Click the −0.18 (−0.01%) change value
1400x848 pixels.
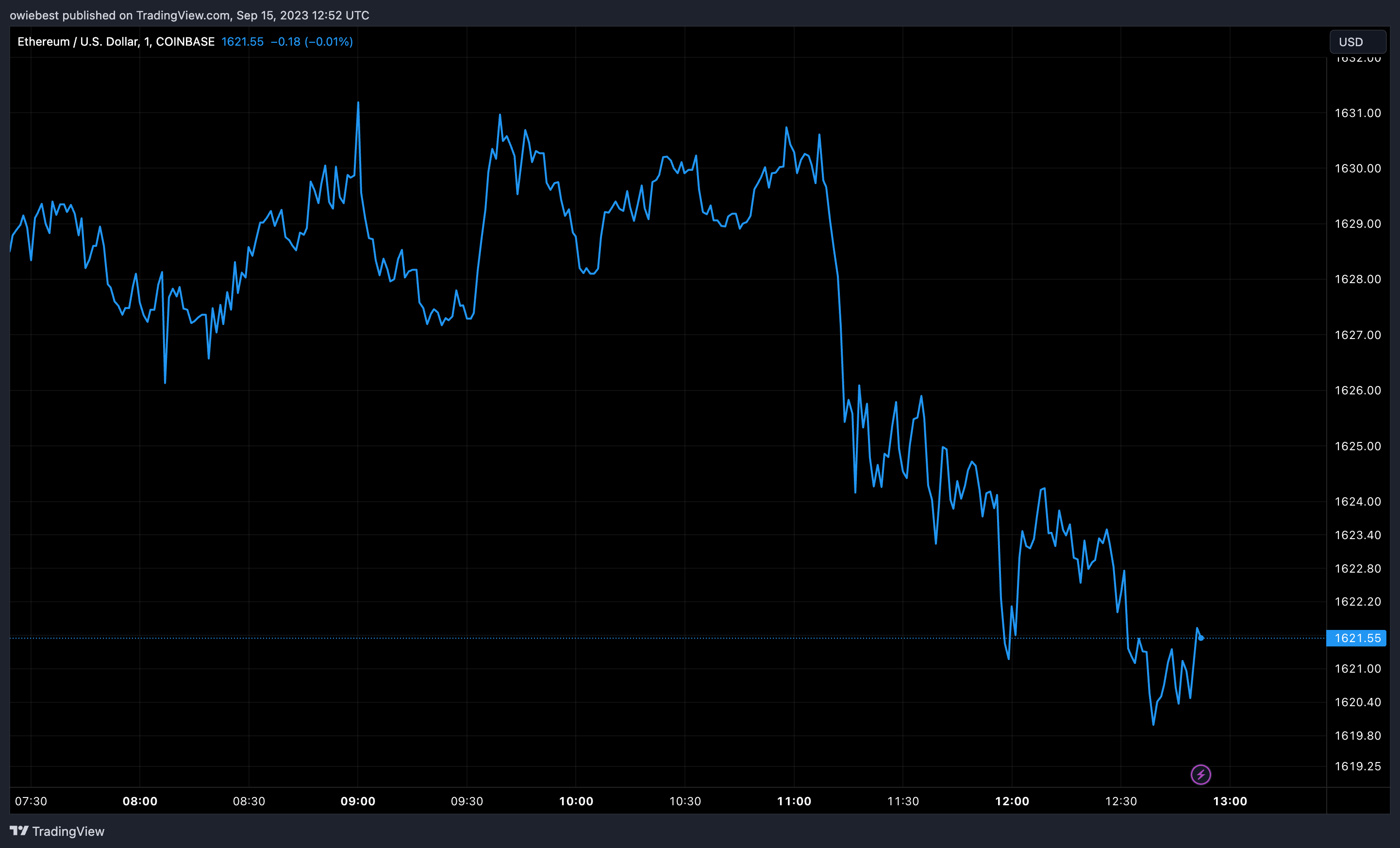(311, 41)
